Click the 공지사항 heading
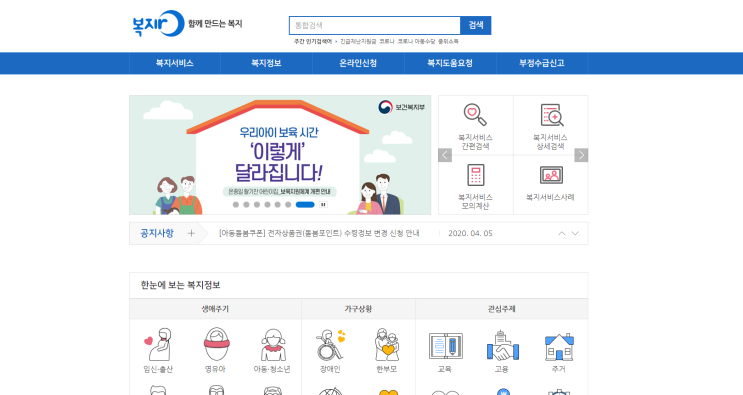743x395 pixels. click(157, 233)
